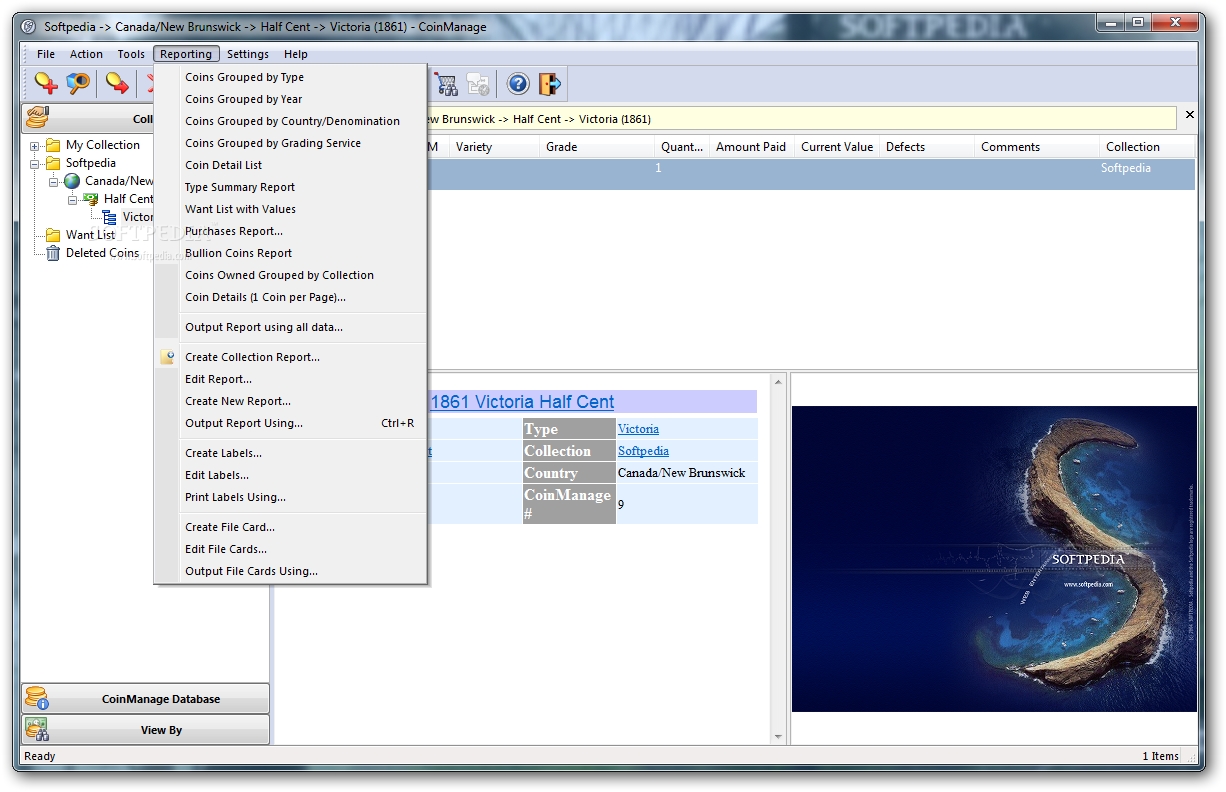Click the CoinManage title bar app icon
Image resolution: width=1226 pixels, height=792 pixels.
pos(29,27)
